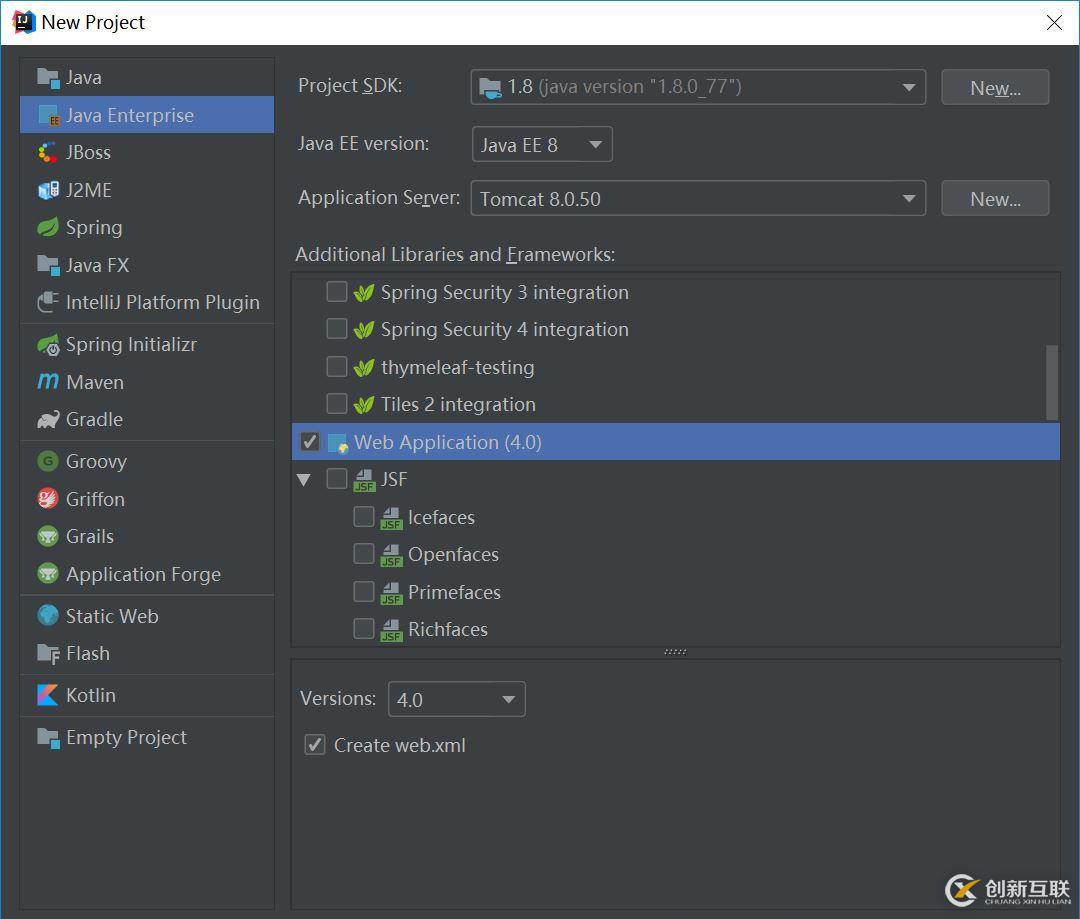This screenshot has height=919, width=1080.
Task: Click the Icefaces JSF icon
Action: coord(391,517)
